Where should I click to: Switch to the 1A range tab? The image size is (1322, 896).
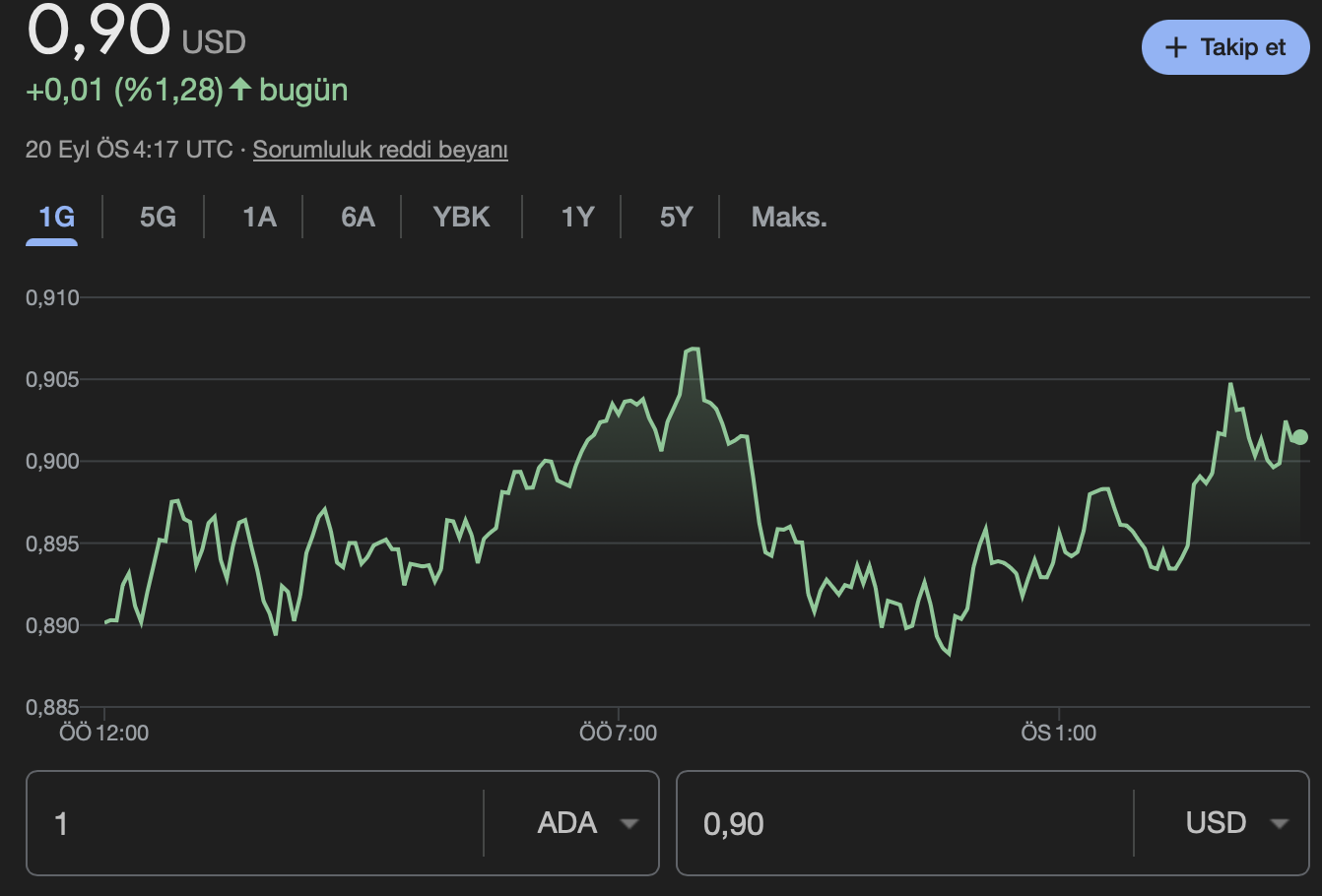point(259,217)
